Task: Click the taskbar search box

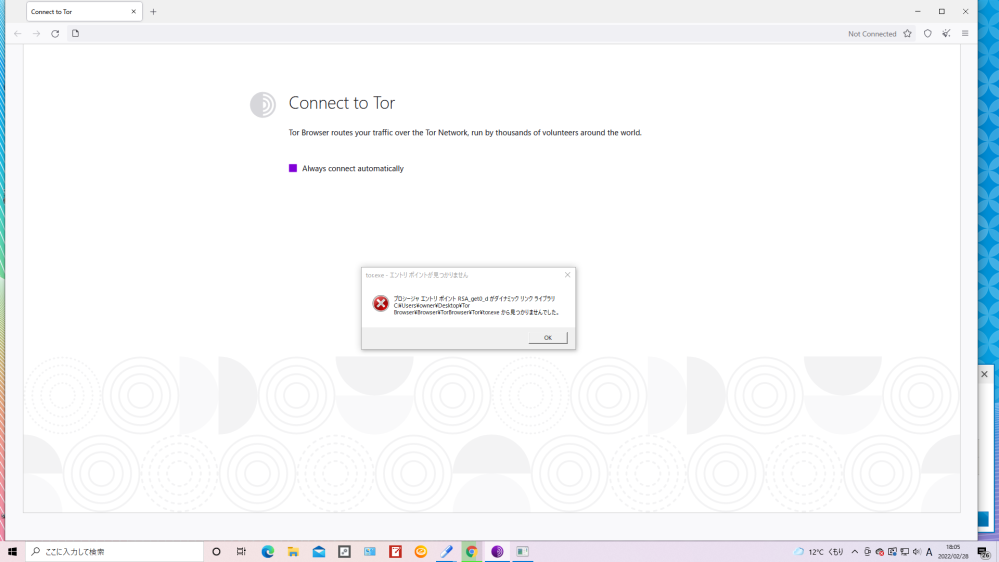Action: click(115, 552)
